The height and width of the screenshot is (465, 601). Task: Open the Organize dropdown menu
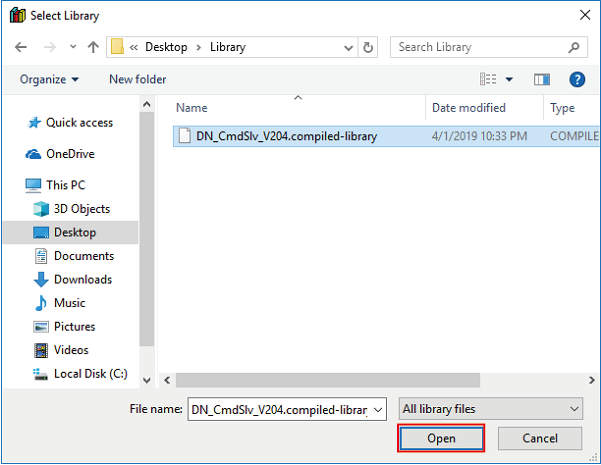(48, 79)
